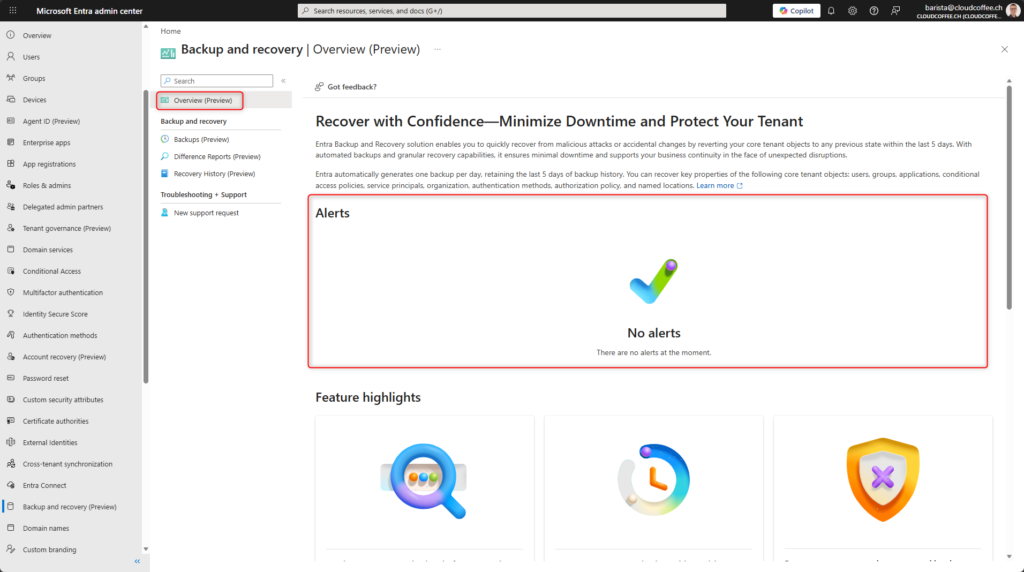The height and width of the screenshot is (572, 1024).
Task: Click the Backups (Preview) clock icon
Action: coord(165,139)
